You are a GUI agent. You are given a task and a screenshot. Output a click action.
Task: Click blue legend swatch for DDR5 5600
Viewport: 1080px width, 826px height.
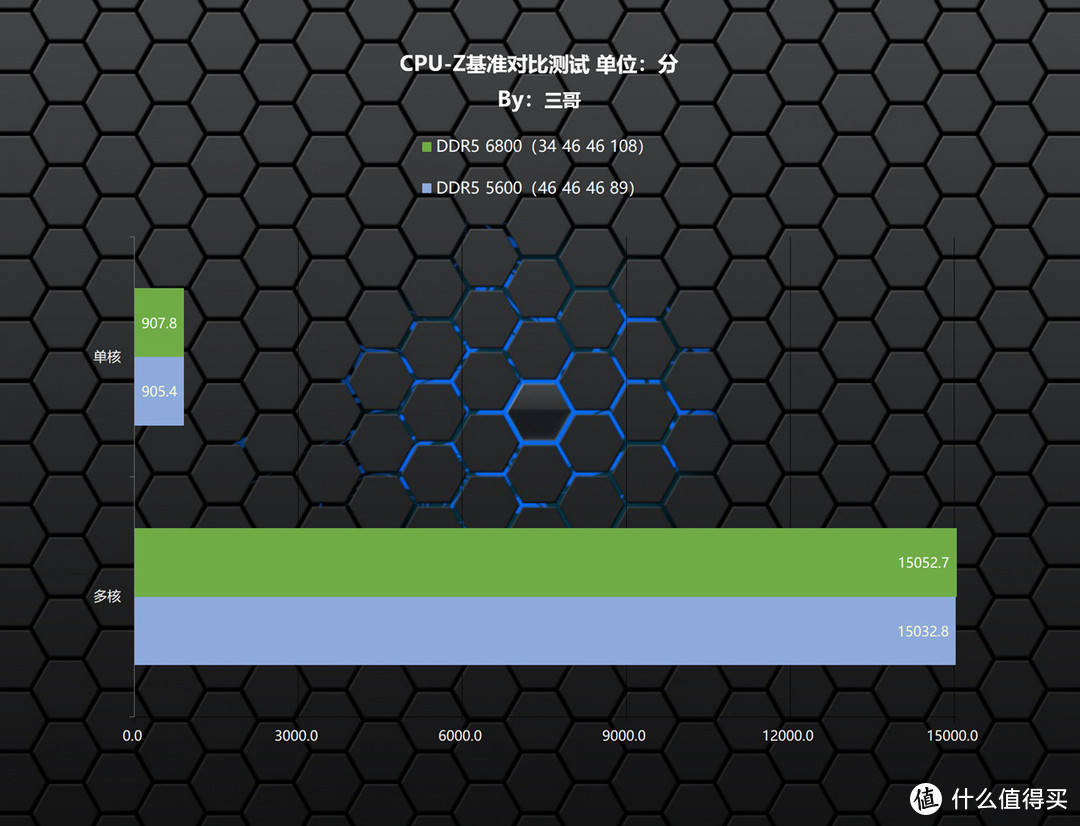(x=426, y=188)
